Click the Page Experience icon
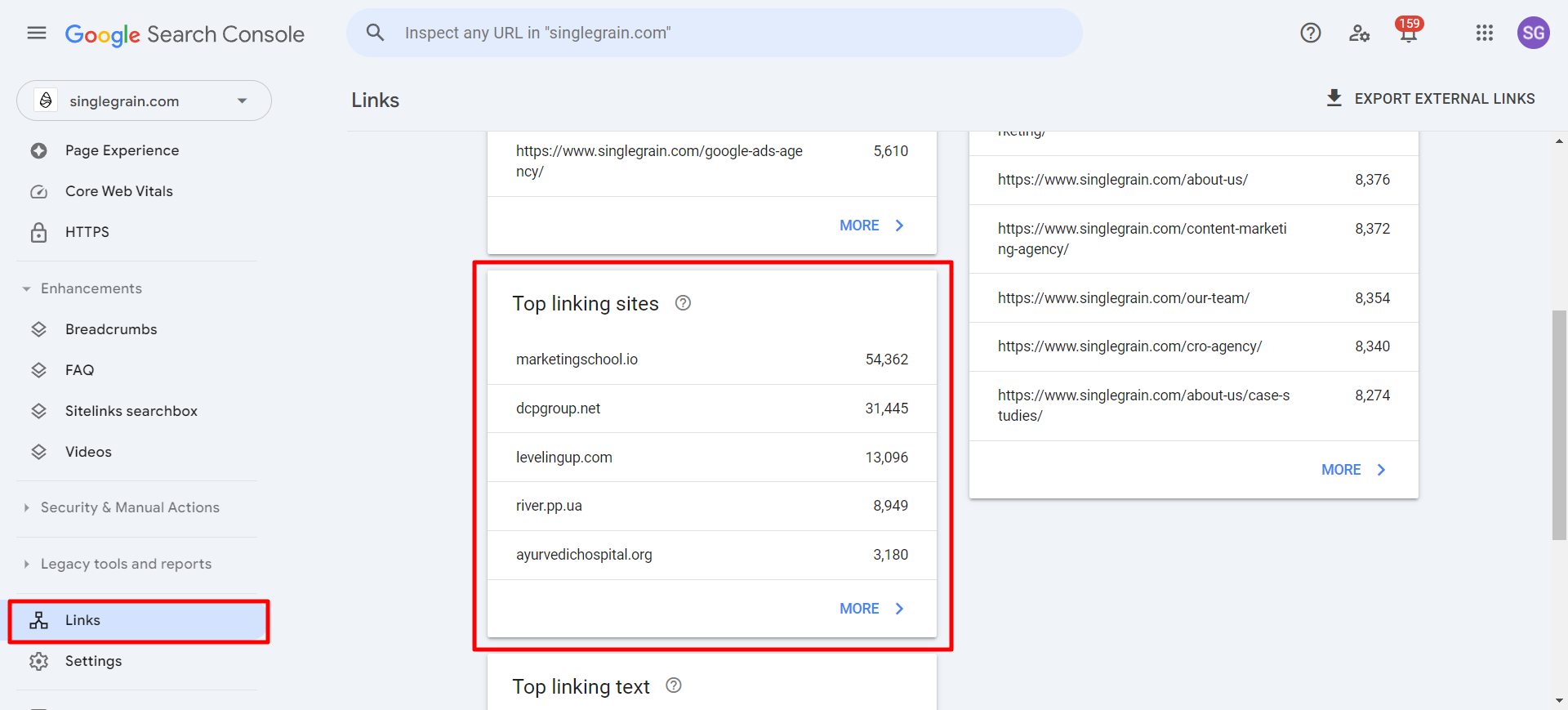This screenshot has height=710, width=1568. (38, 150)
